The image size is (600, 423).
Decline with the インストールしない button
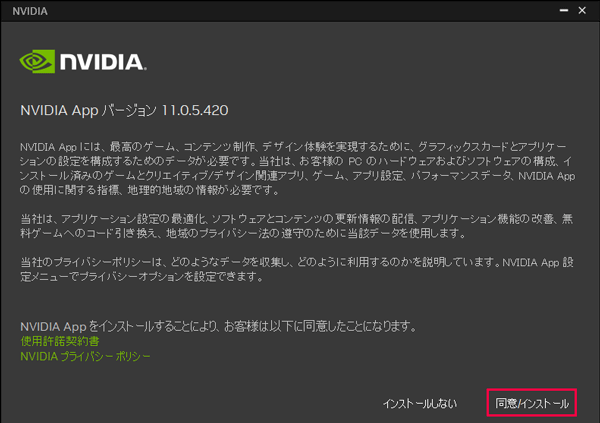click(420, 403)
